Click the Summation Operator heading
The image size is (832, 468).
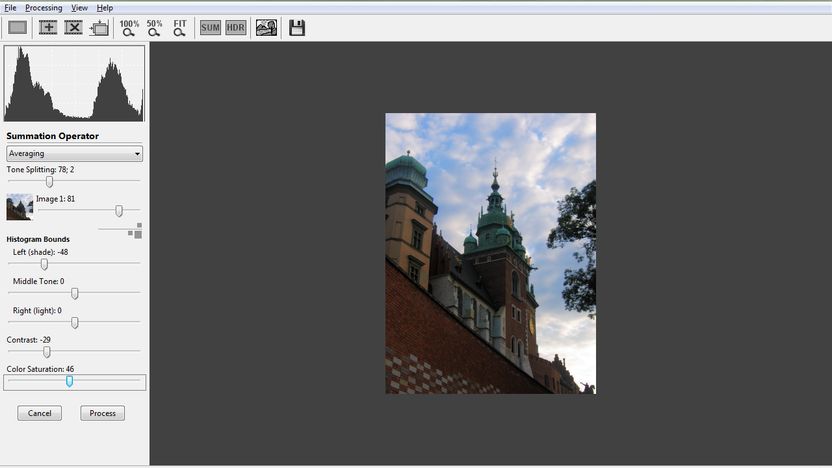[x=53, y=136]
